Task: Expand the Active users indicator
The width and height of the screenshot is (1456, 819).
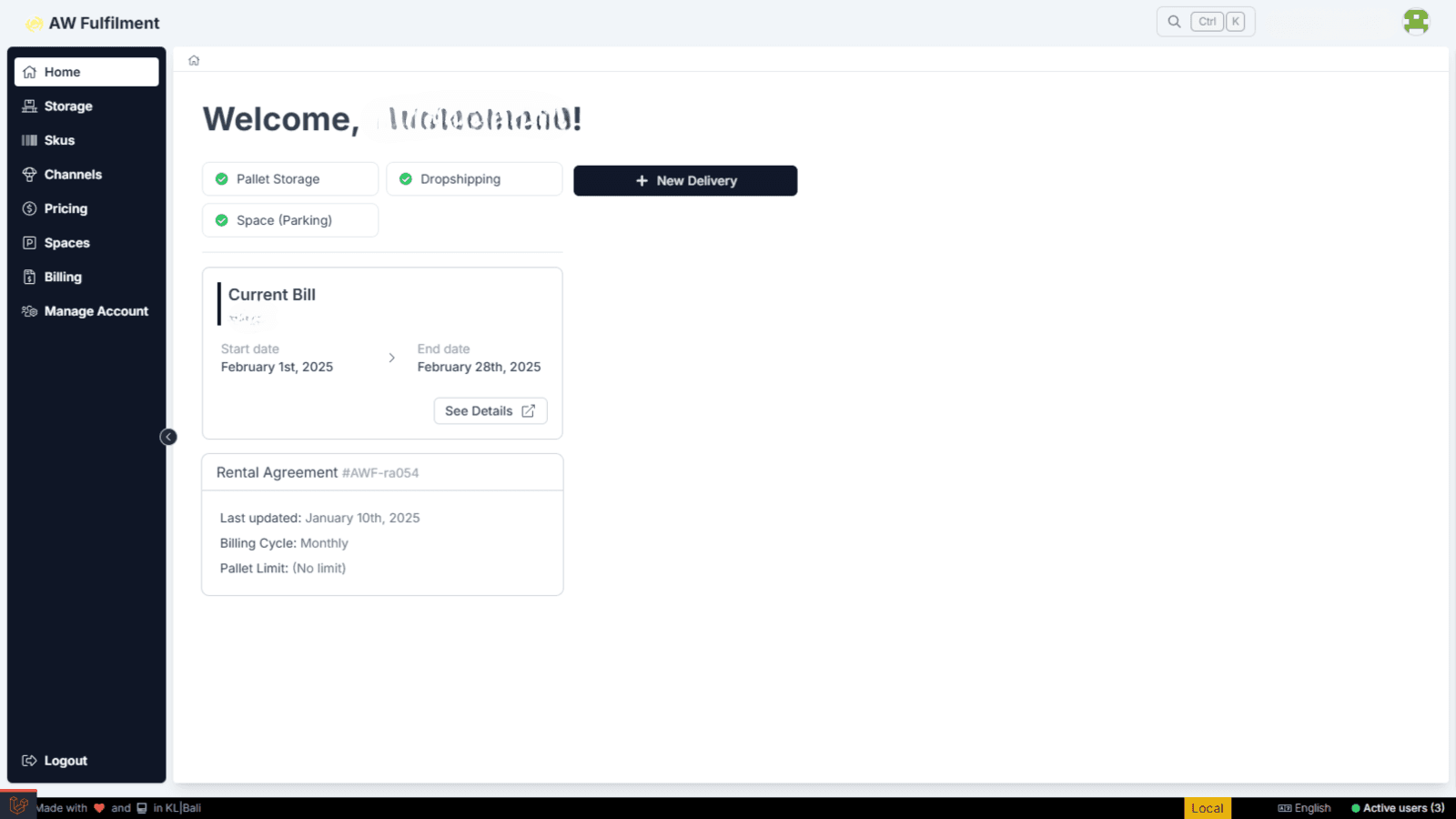Action: 1398,808
